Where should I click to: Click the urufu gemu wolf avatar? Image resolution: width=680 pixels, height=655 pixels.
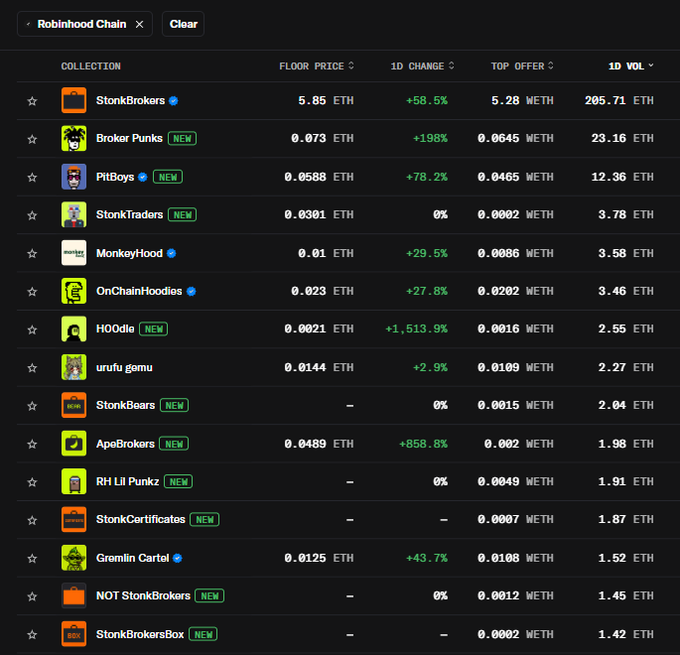[x=74, y=367]
